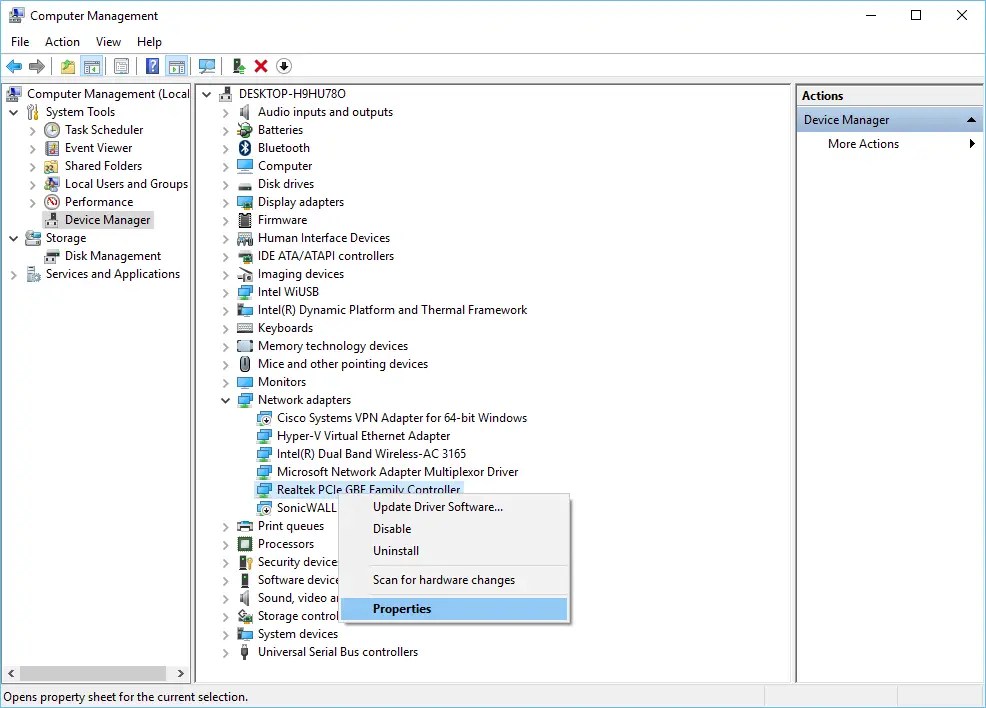986x708 pixels.
Task: Click the Back navigation arrow
Action: click(x=14, y=66)
